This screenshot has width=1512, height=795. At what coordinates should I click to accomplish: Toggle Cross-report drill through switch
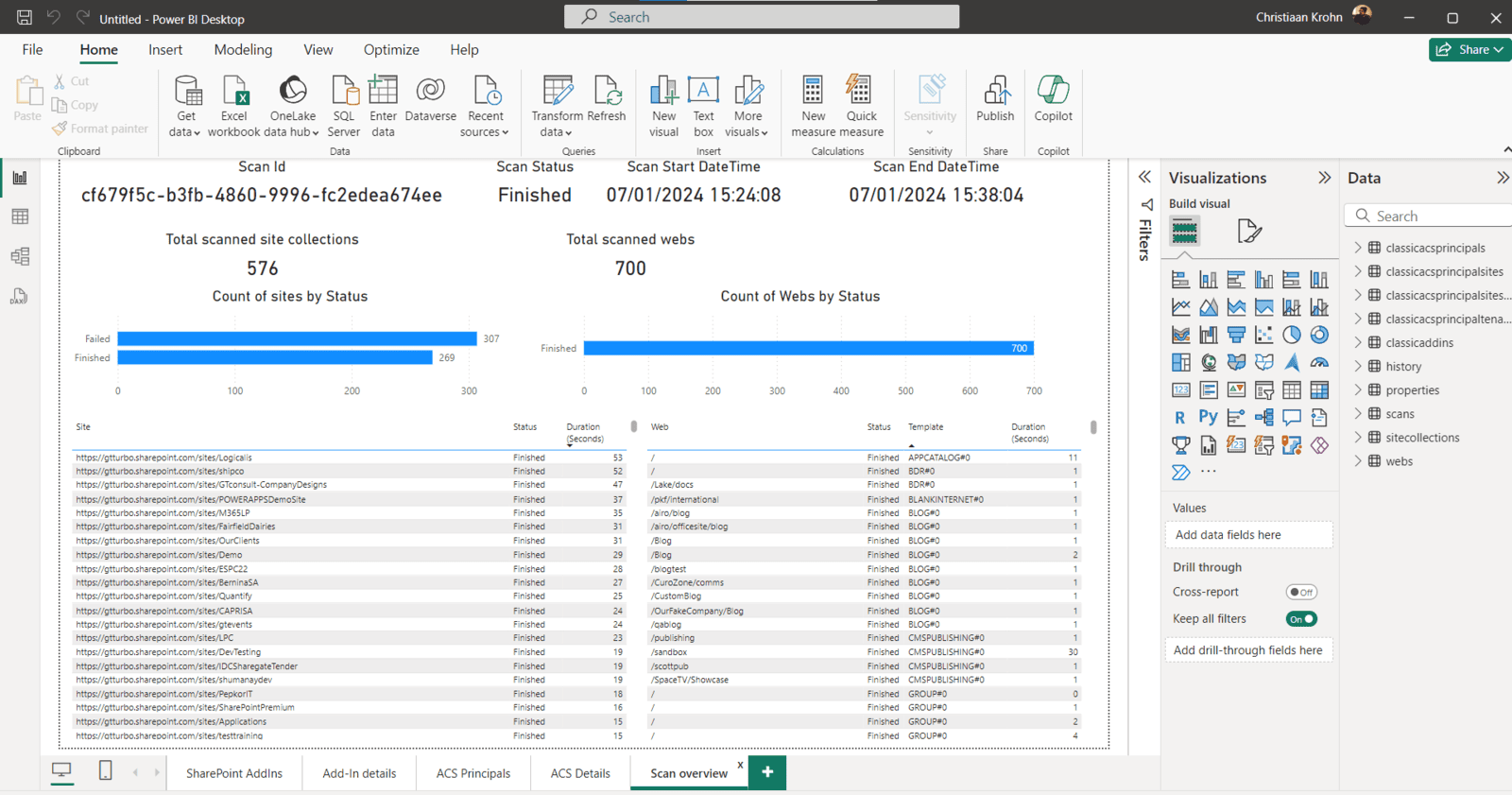pos(1301,592)
